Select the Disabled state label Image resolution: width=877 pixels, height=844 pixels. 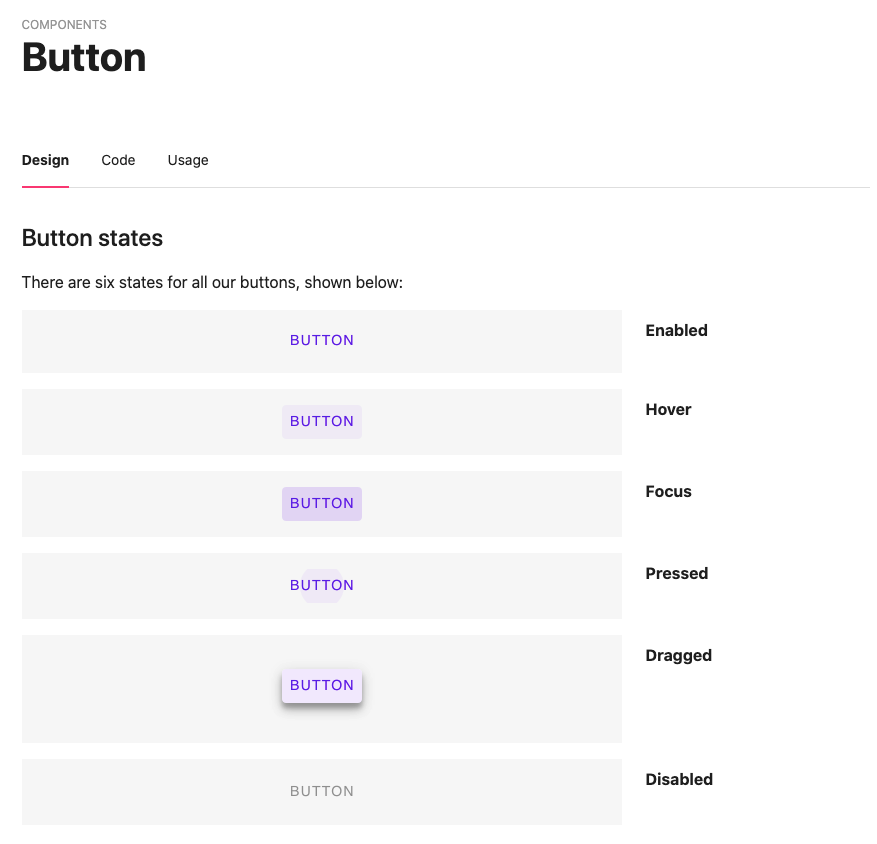tap(679, 779)
